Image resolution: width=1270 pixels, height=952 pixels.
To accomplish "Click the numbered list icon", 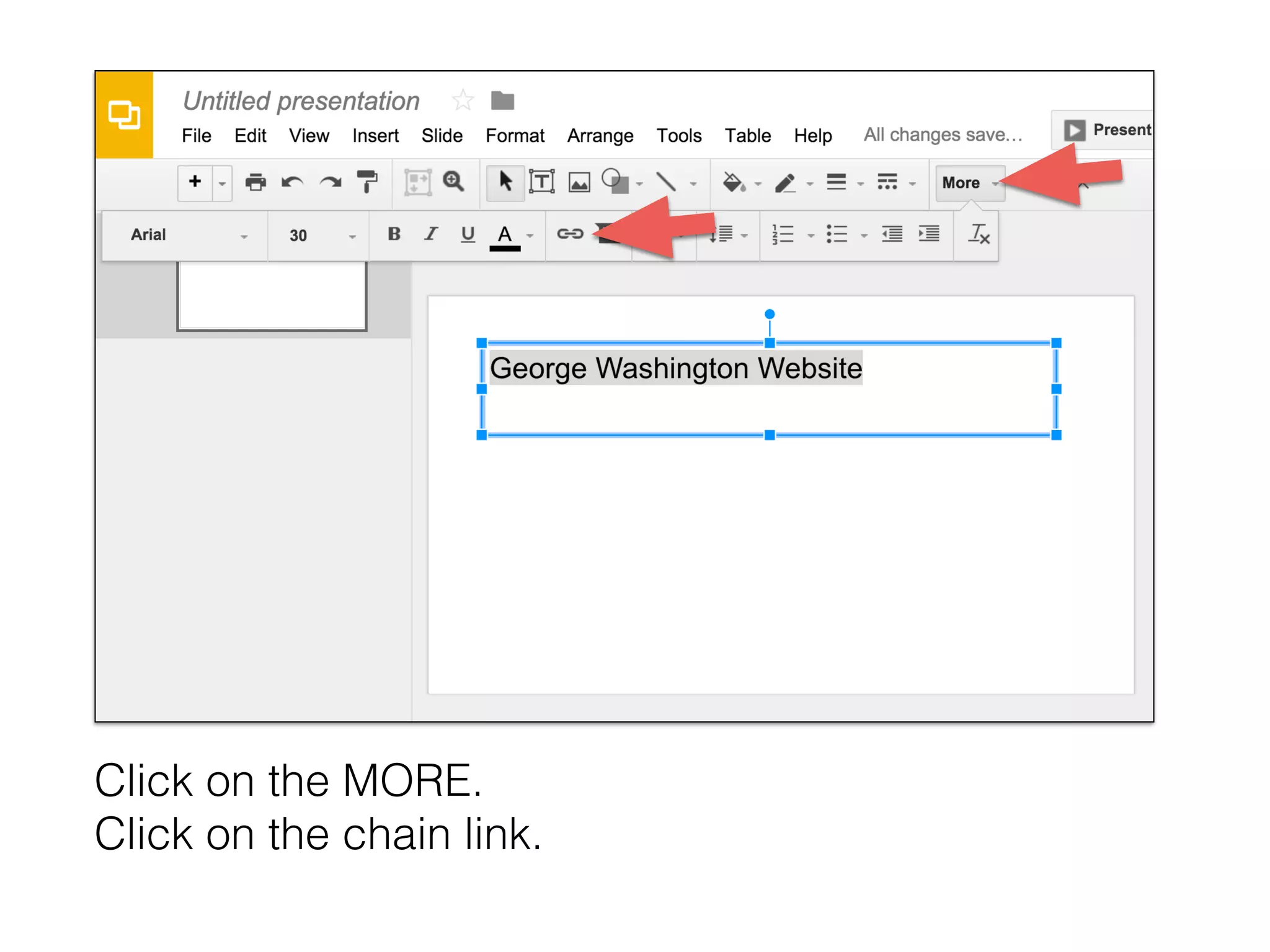I will [x=783, y=234].
